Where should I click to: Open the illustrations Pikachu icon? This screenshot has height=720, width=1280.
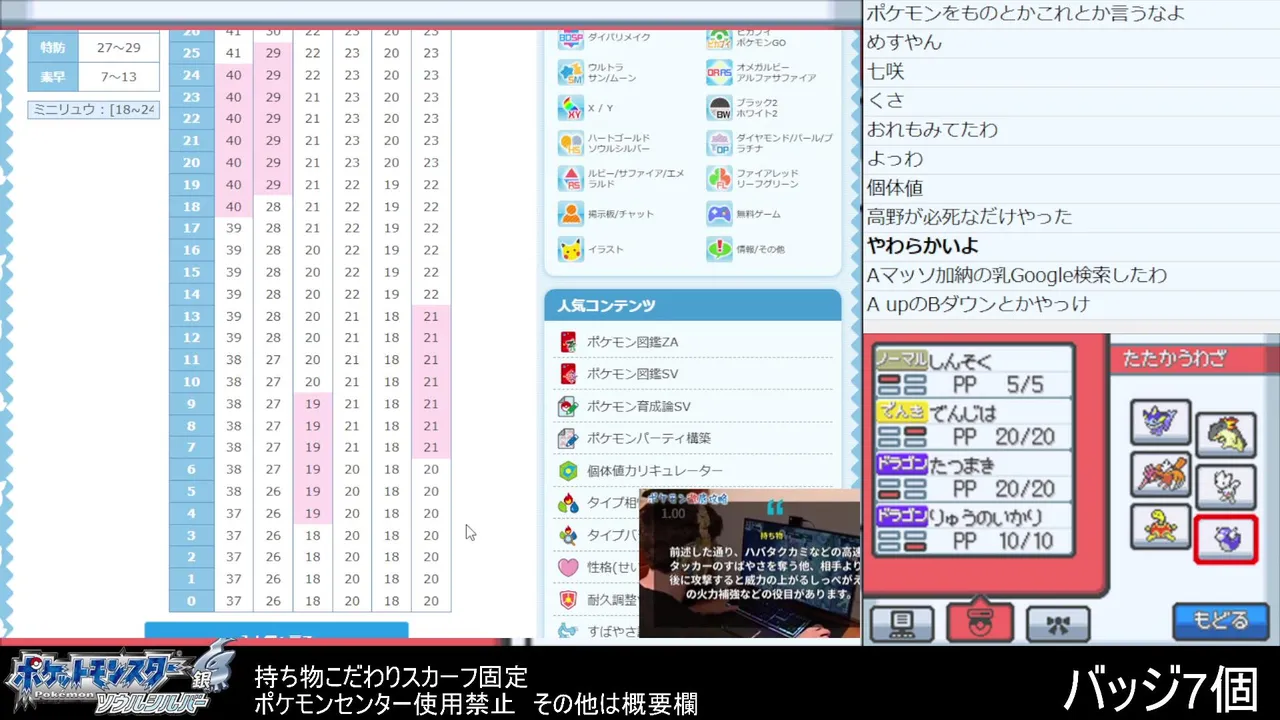[571, 249]
